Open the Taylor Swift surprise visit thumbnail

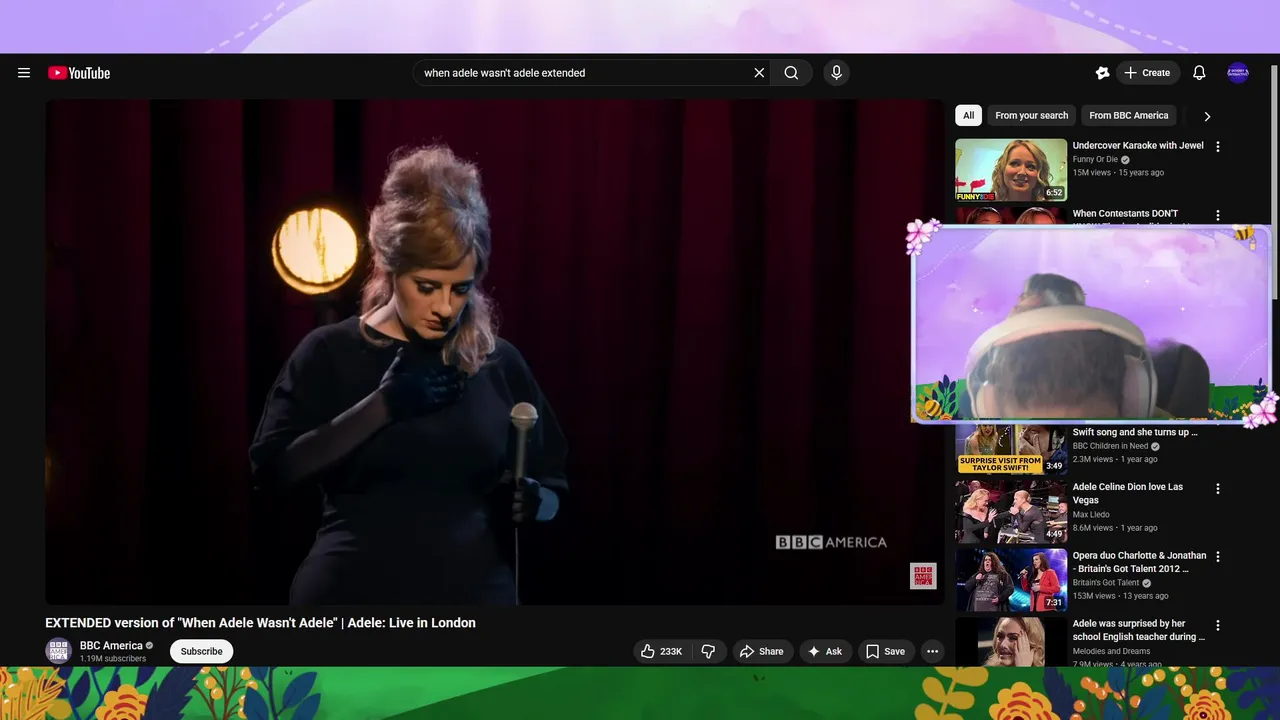pyautogui.click(x=1011, y=449)
